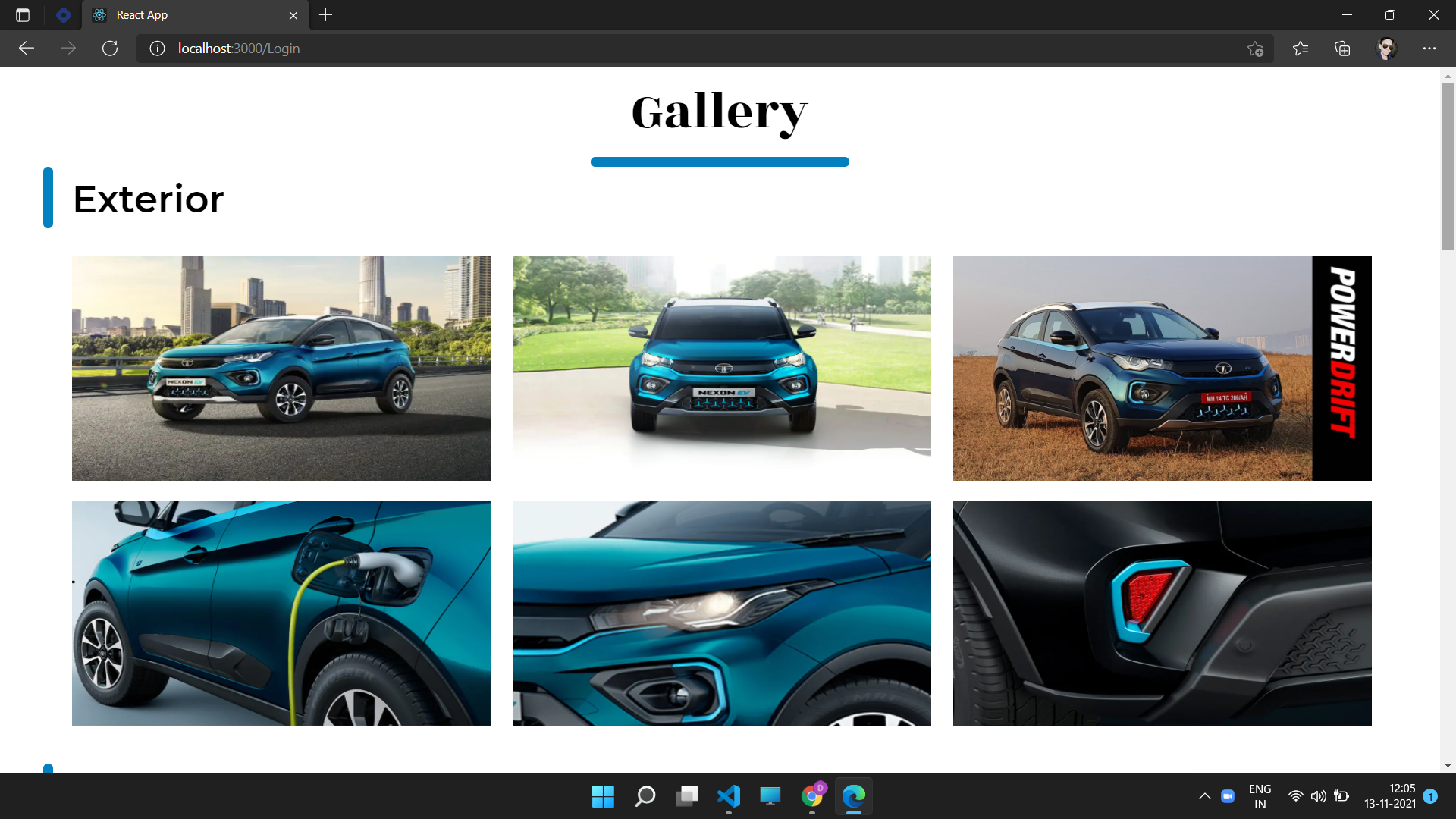Open Settings and more menu
This screenshot has width=1456, height=819.
1429,49
